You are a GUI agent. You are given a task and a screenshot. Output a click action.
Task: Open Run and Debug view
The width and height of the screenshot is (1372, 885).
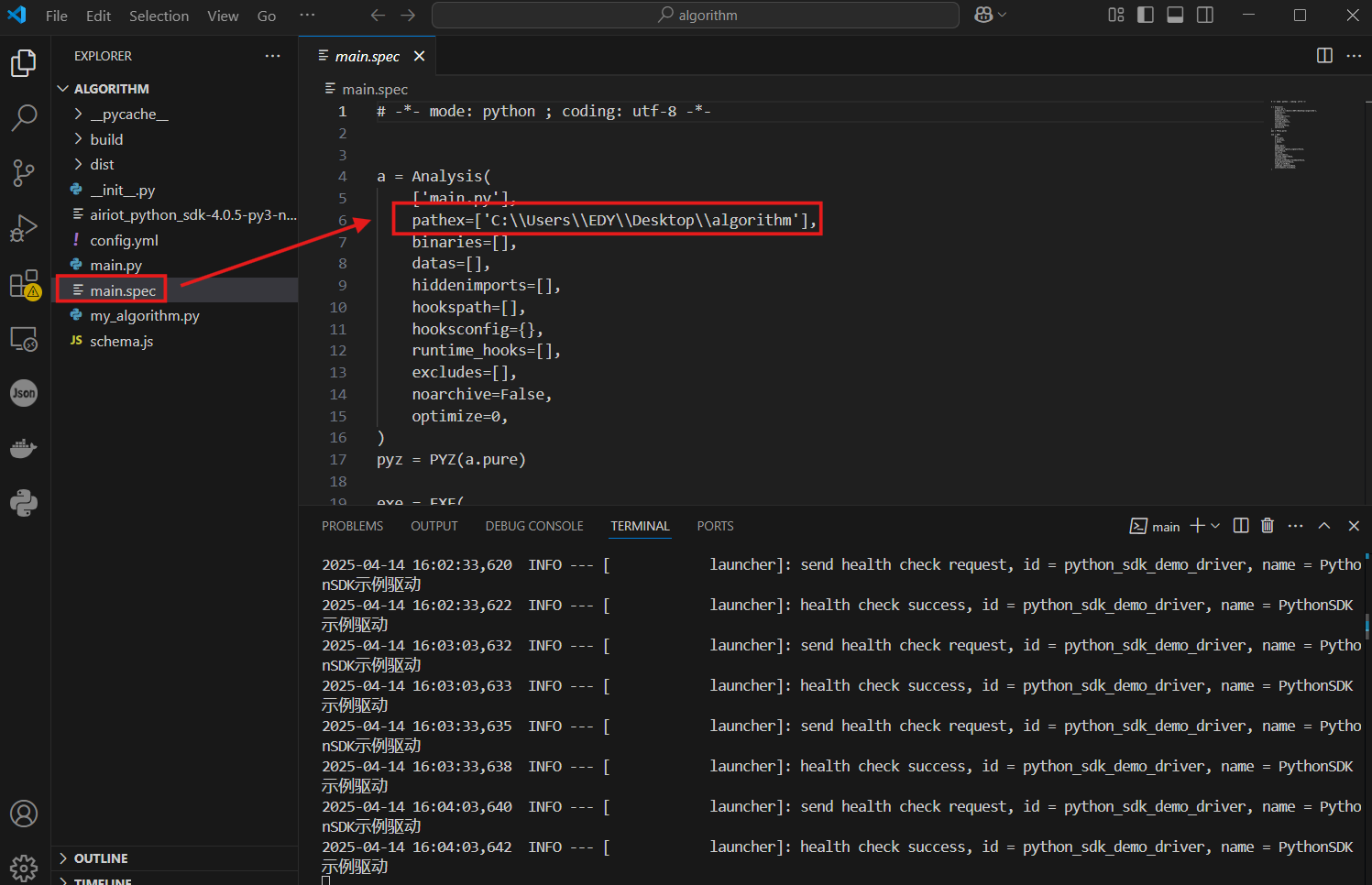click(24, 228)
